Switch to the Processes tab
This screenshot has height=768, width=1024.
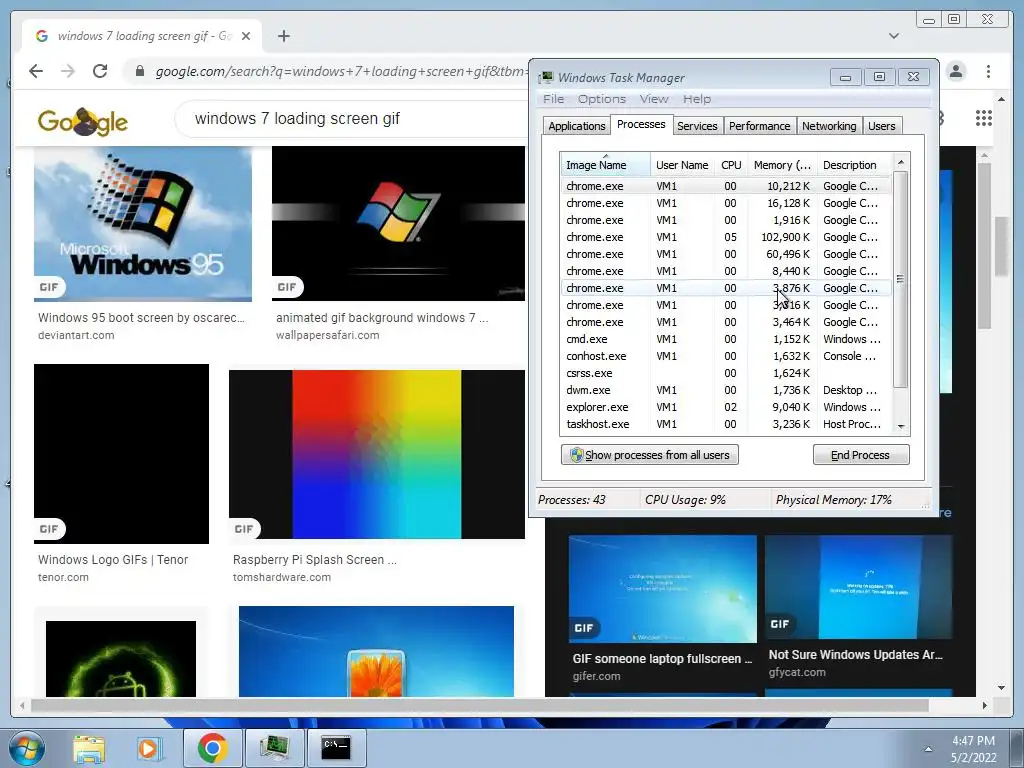click(641, 124)
